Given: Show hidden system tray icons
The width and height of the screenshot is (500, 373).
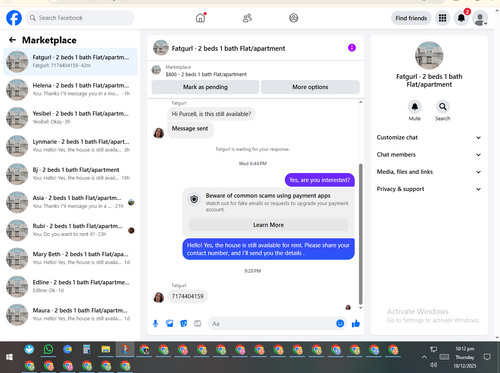Looking at the screenshot, I should [x=424, y=357].
